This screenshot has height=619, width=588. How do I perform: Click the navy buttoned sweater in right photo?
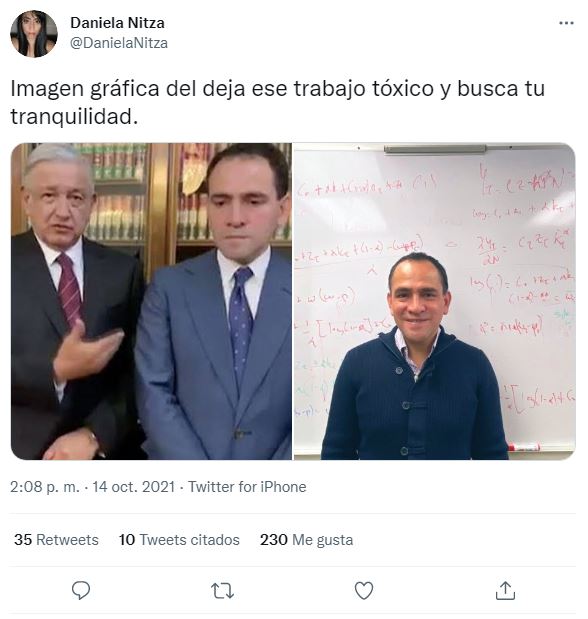click(413, 397)
